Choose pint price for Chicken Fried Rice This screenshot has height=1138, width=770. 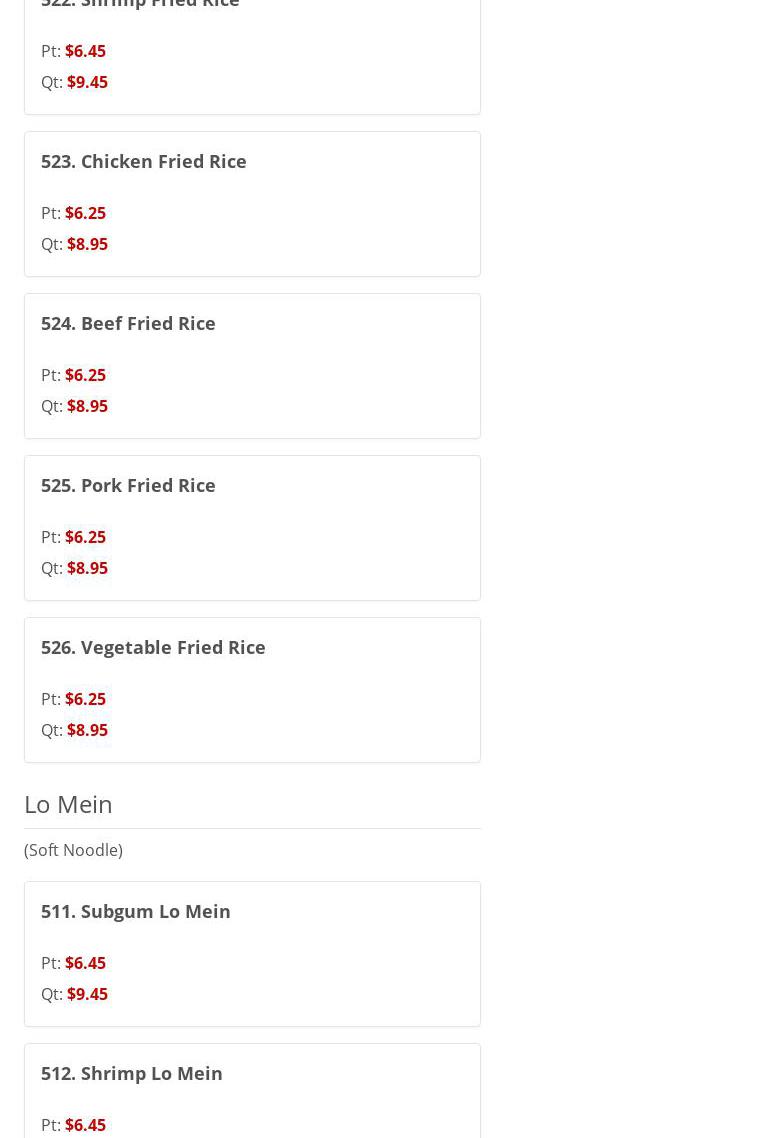click(x=85, y=213)
